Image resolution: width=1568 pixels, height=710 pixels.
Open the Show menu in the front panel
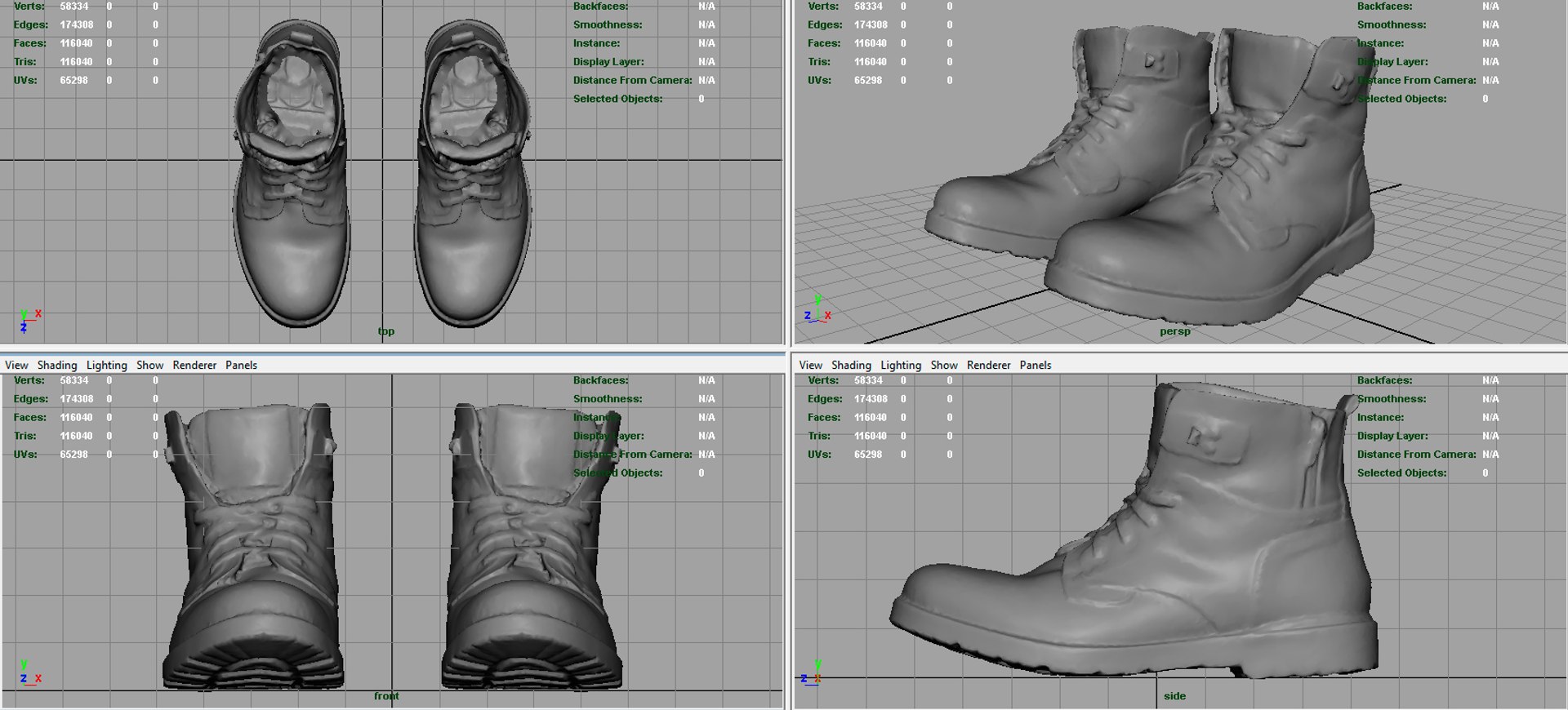click(x=149, y=365)
